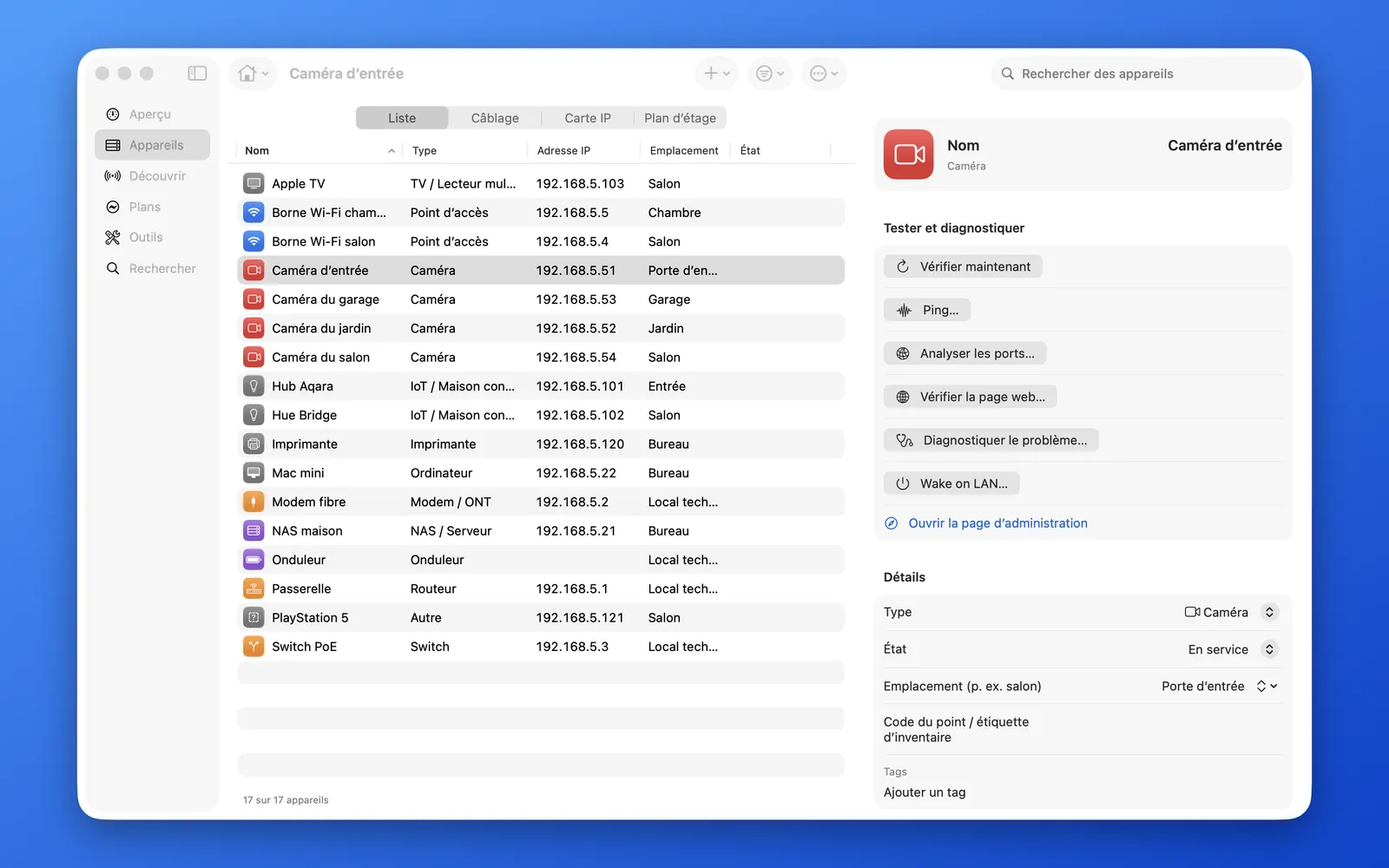The height and width of the screenshot is (868, 1389).
Task: Click the Caméra du jardin camera icon
Action: [x=253, y=328]
